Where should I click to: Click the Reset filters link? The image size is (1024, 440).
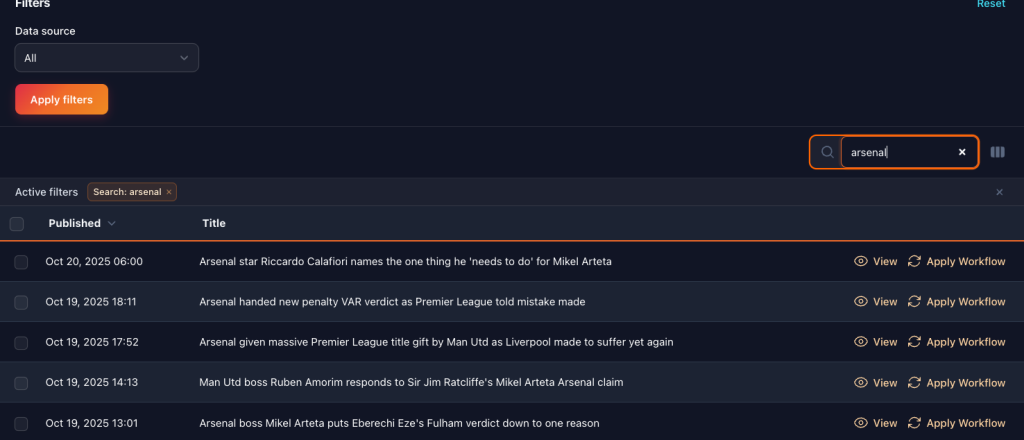[x=990, y=4]
